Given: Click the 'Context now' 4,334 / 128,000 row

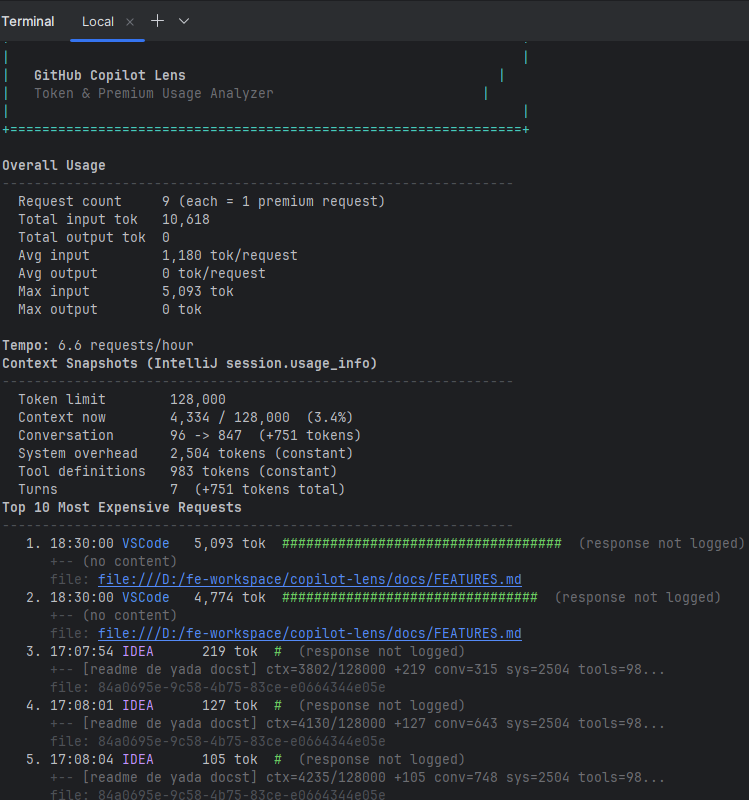Looking at the screenshot, I should coord(185,417).
